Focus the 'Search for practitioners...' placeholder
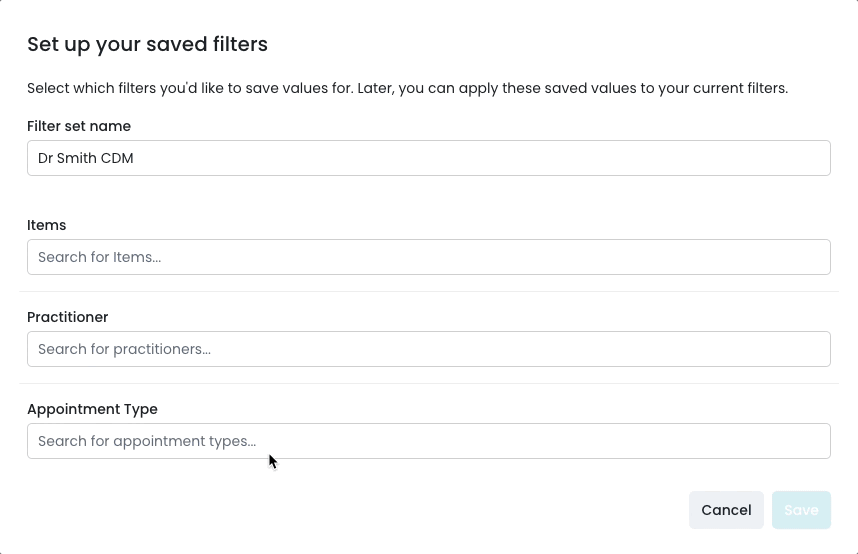 [x=124, y=349]
